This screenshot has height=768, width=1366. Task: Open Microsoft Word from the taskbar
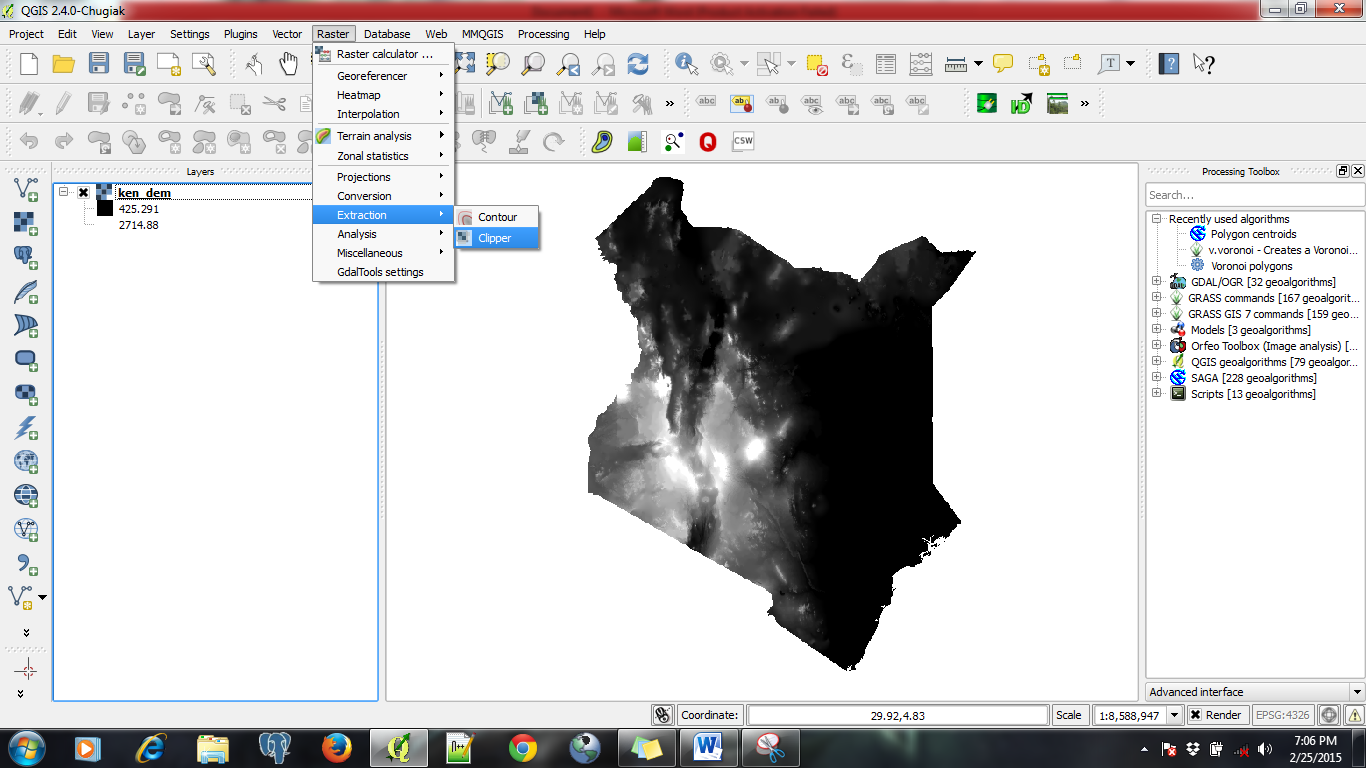[x=708, y=747]
